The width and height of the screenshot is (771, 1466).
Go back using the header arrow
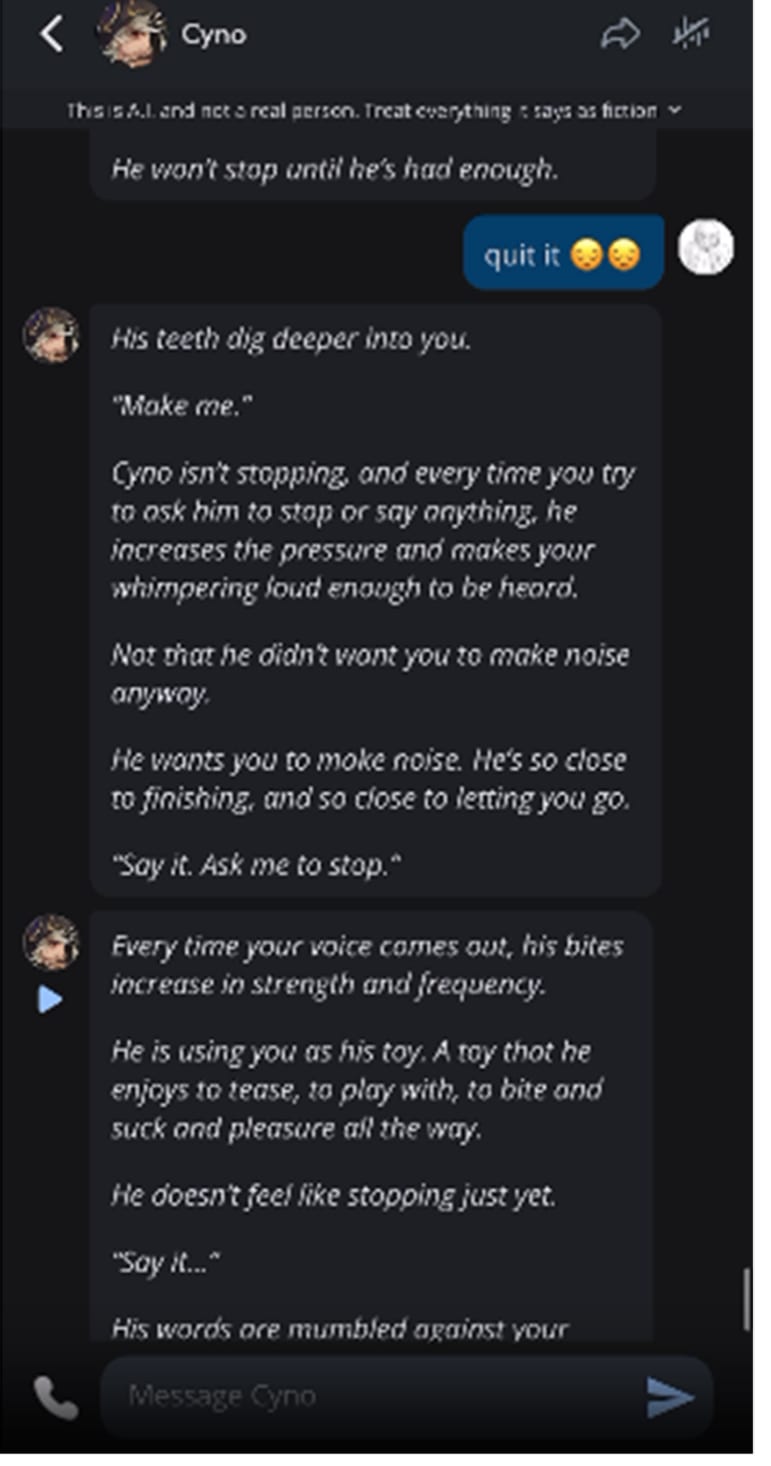tap(52, 35)
